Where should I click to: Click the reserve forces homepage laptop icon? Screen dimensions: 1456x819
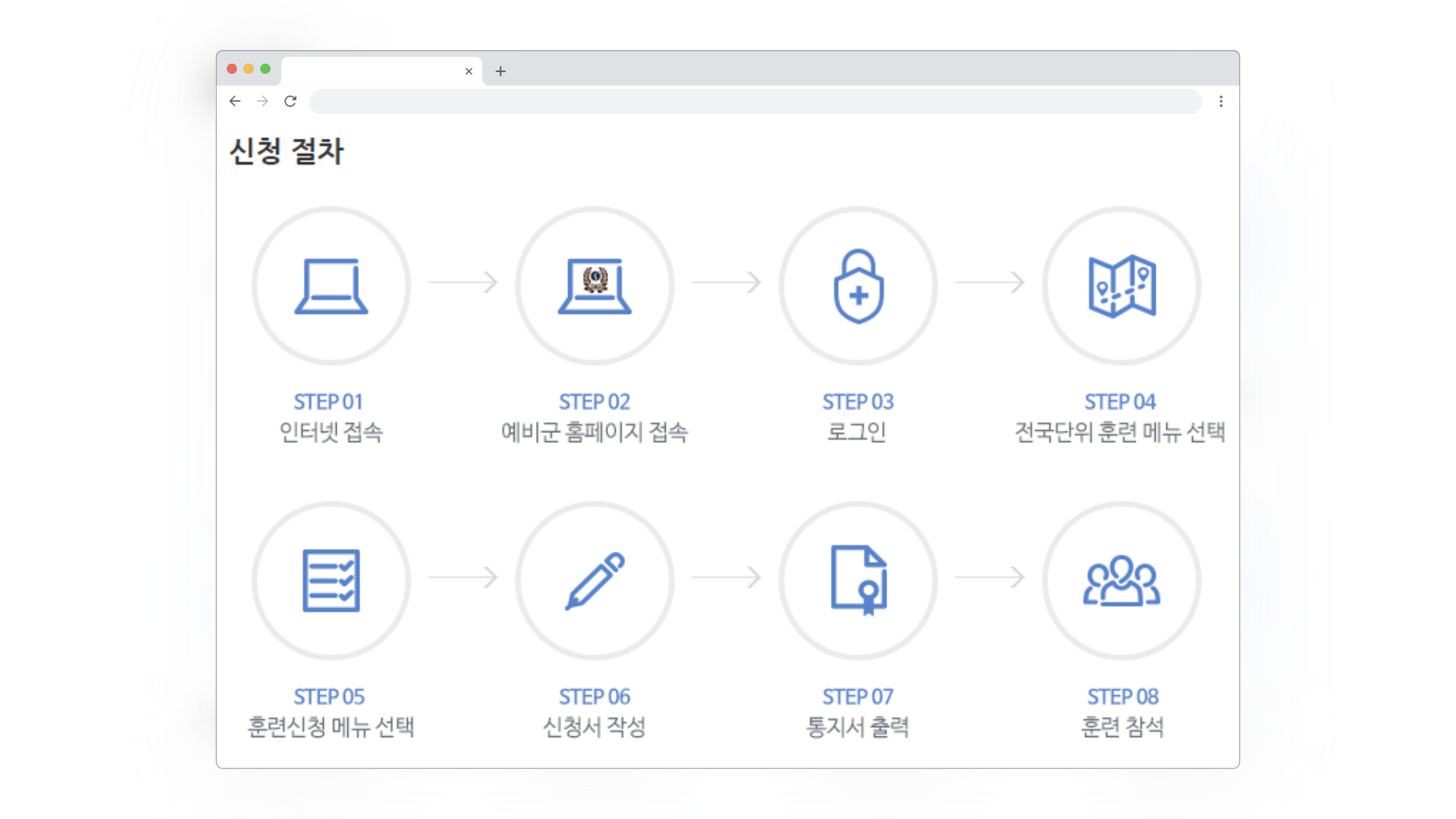pyautogui.click(x=595, y=287)
